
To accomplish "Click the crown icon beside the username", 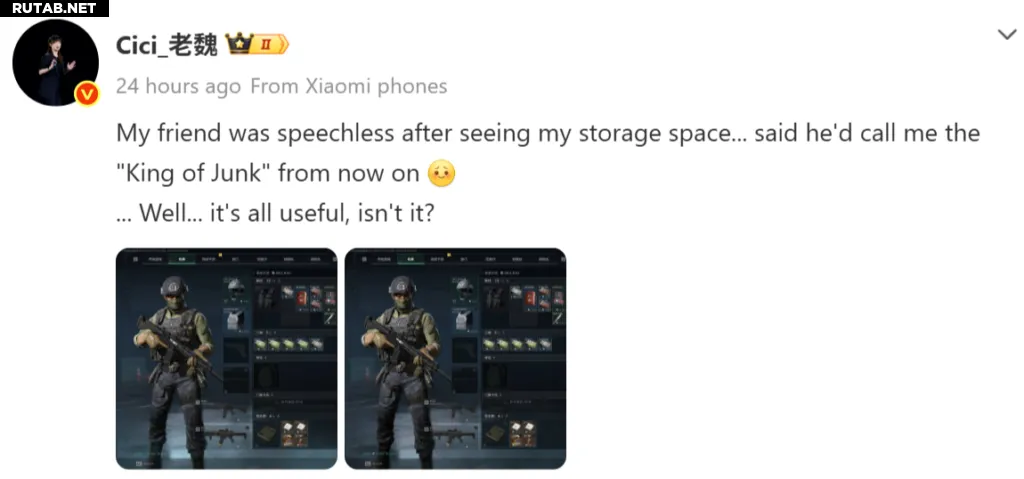I will tap(239, 44).
